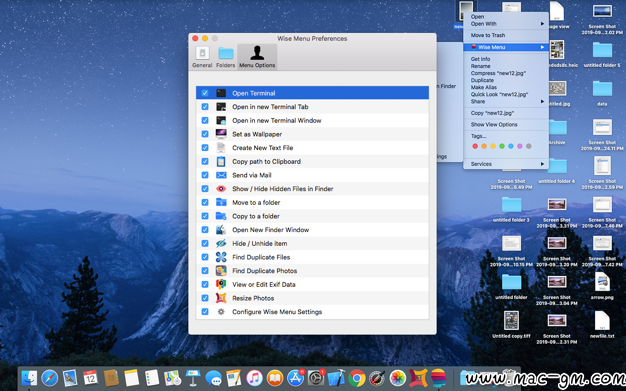Click the gear icon beside Configure Wise Menu Settings
This screenshot has width=626, height=391.
click(221, 312)
